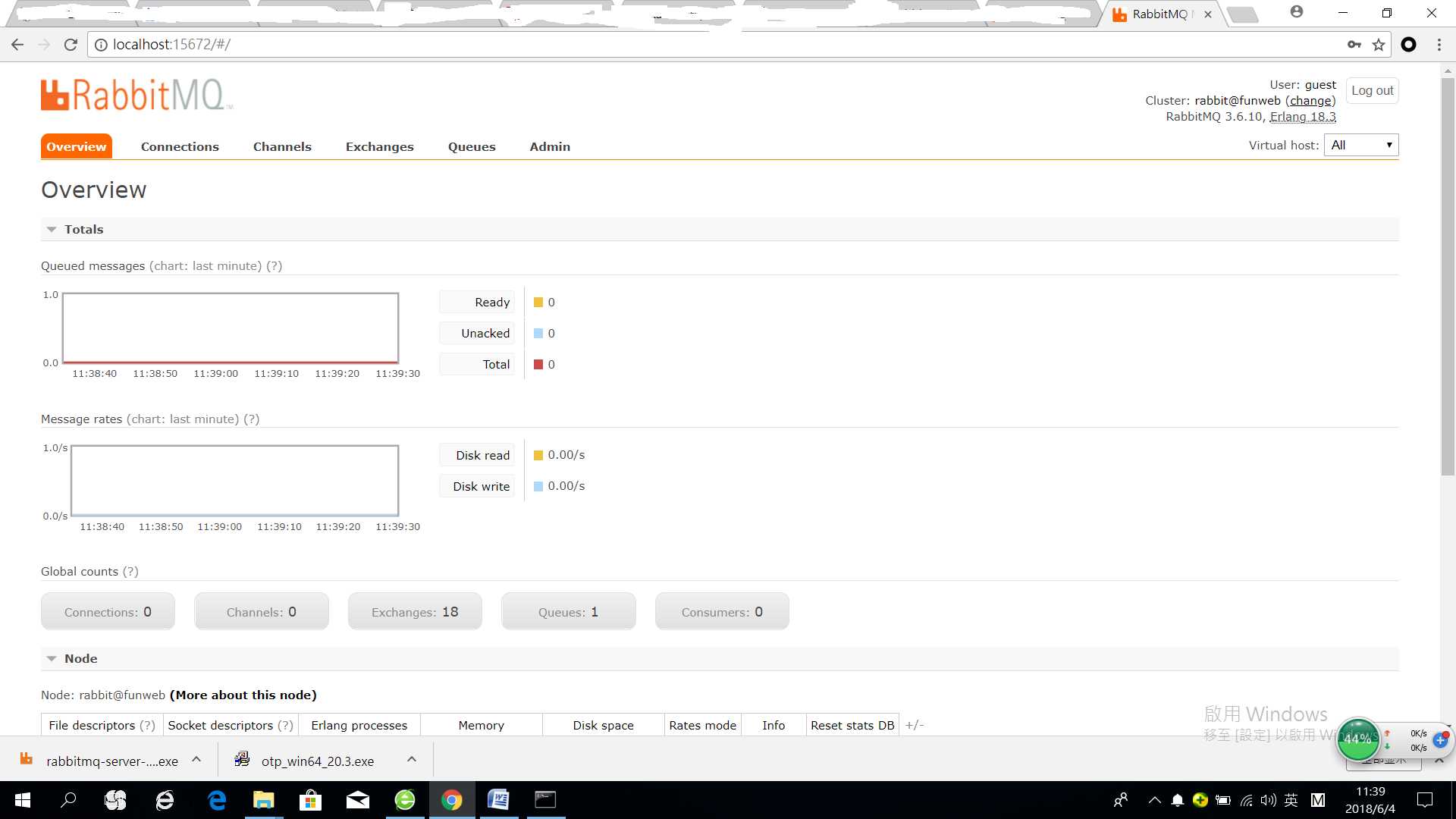Click the red Total legend swatch

click(x=538, y=365)
